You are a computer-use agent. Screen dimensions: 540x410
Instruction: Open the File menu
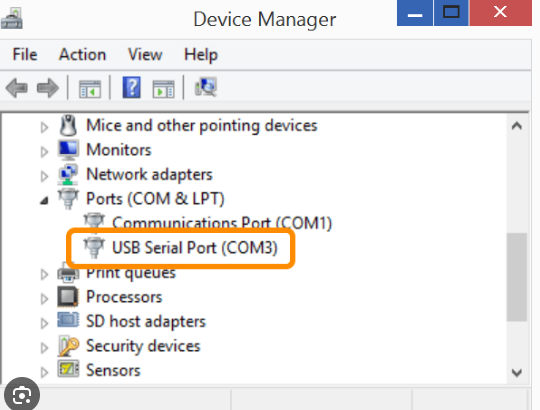25,54
